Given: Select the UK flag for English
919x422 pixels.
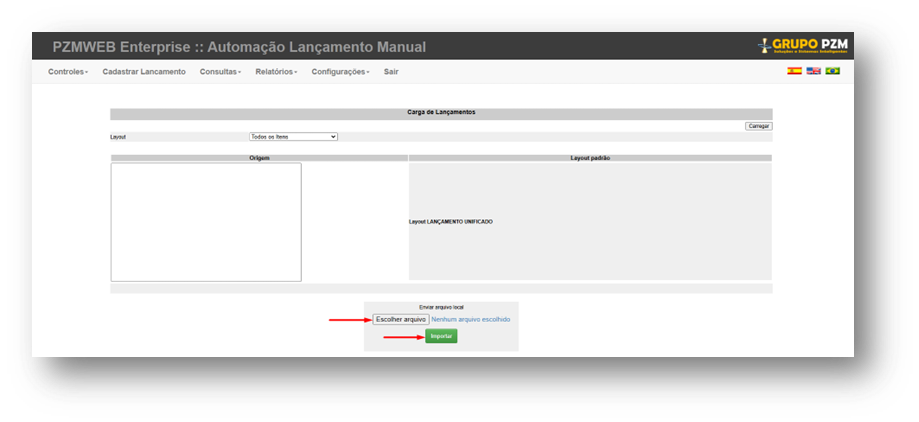Looking at the screenshot, I should pos(813,72).
